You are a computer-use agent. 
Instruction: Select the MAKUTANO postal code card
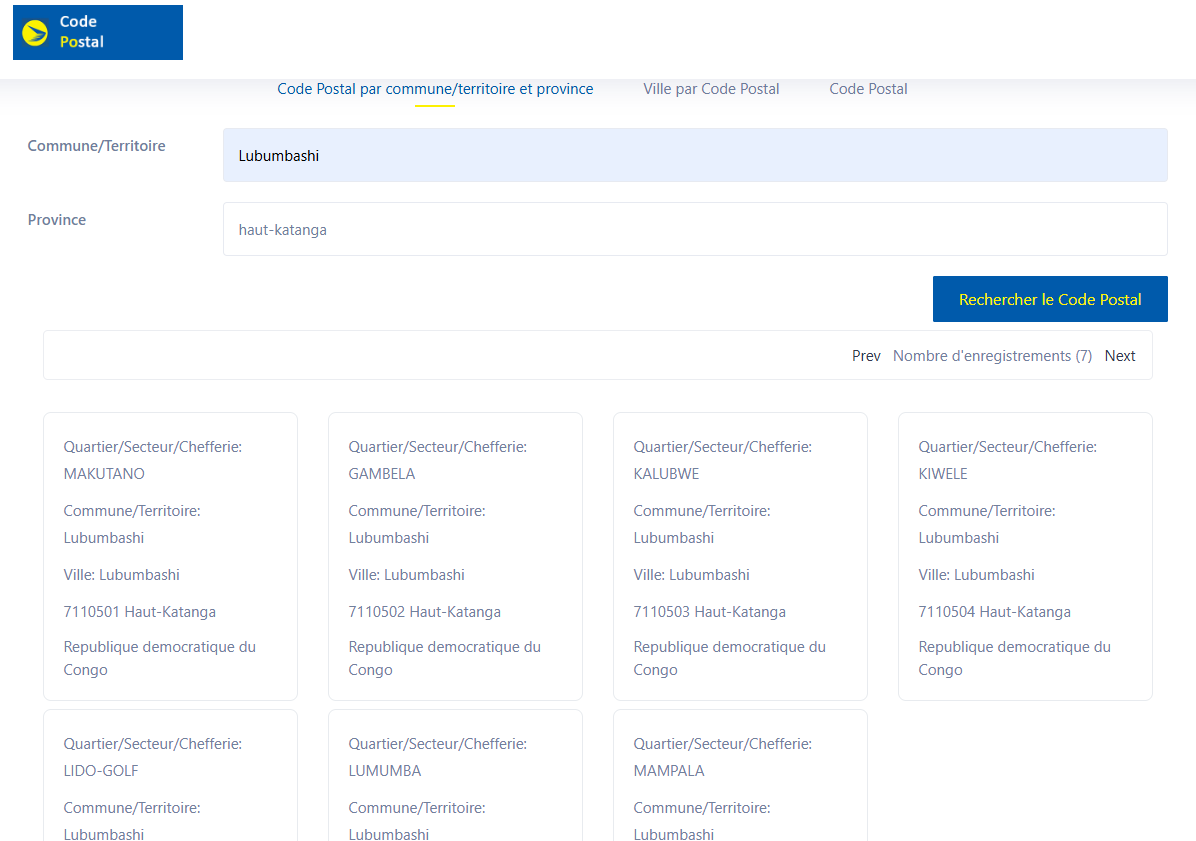[x=170, y=556]
